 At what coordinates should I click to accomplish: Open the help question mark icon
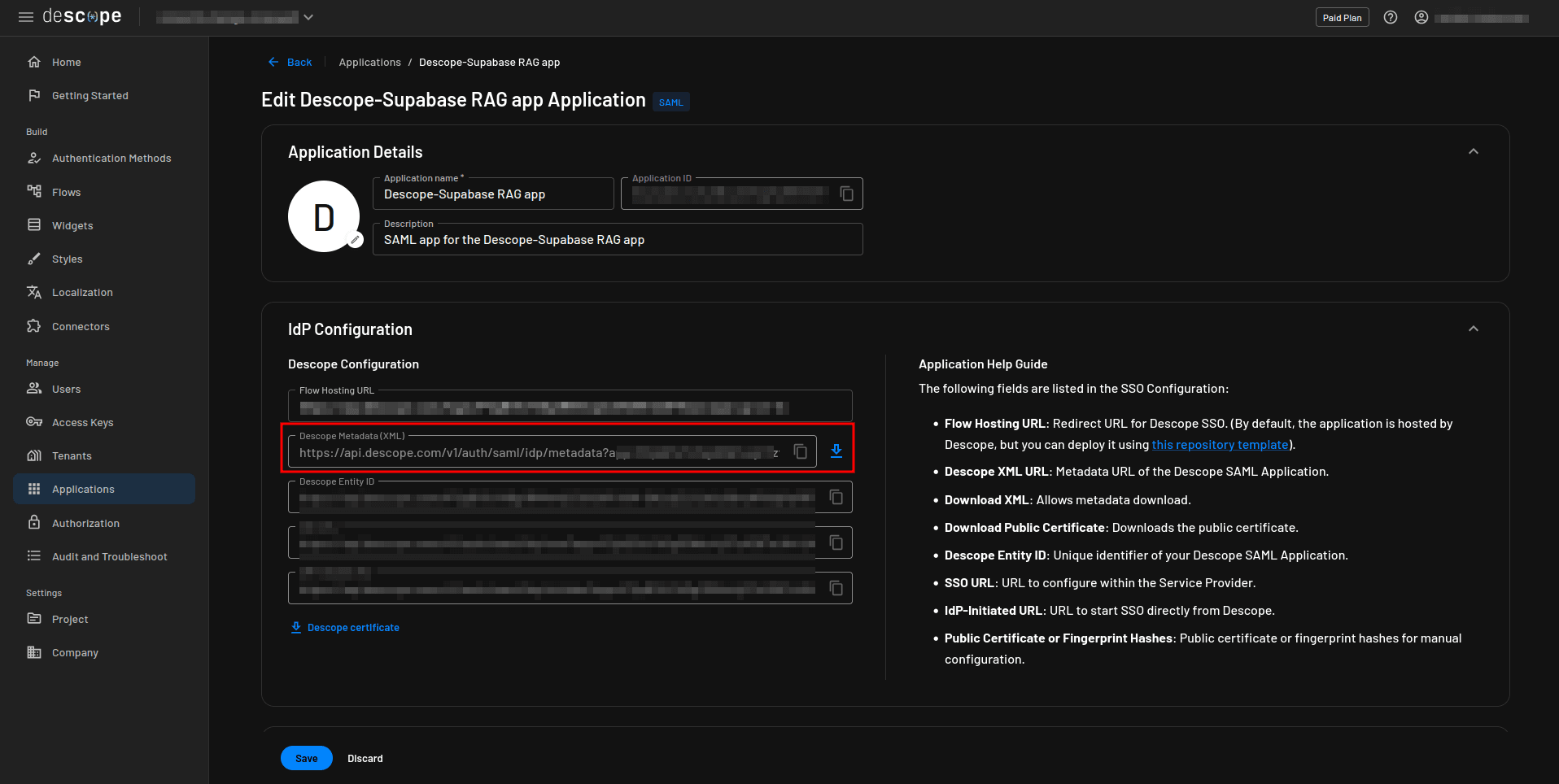pos(1391,18)
